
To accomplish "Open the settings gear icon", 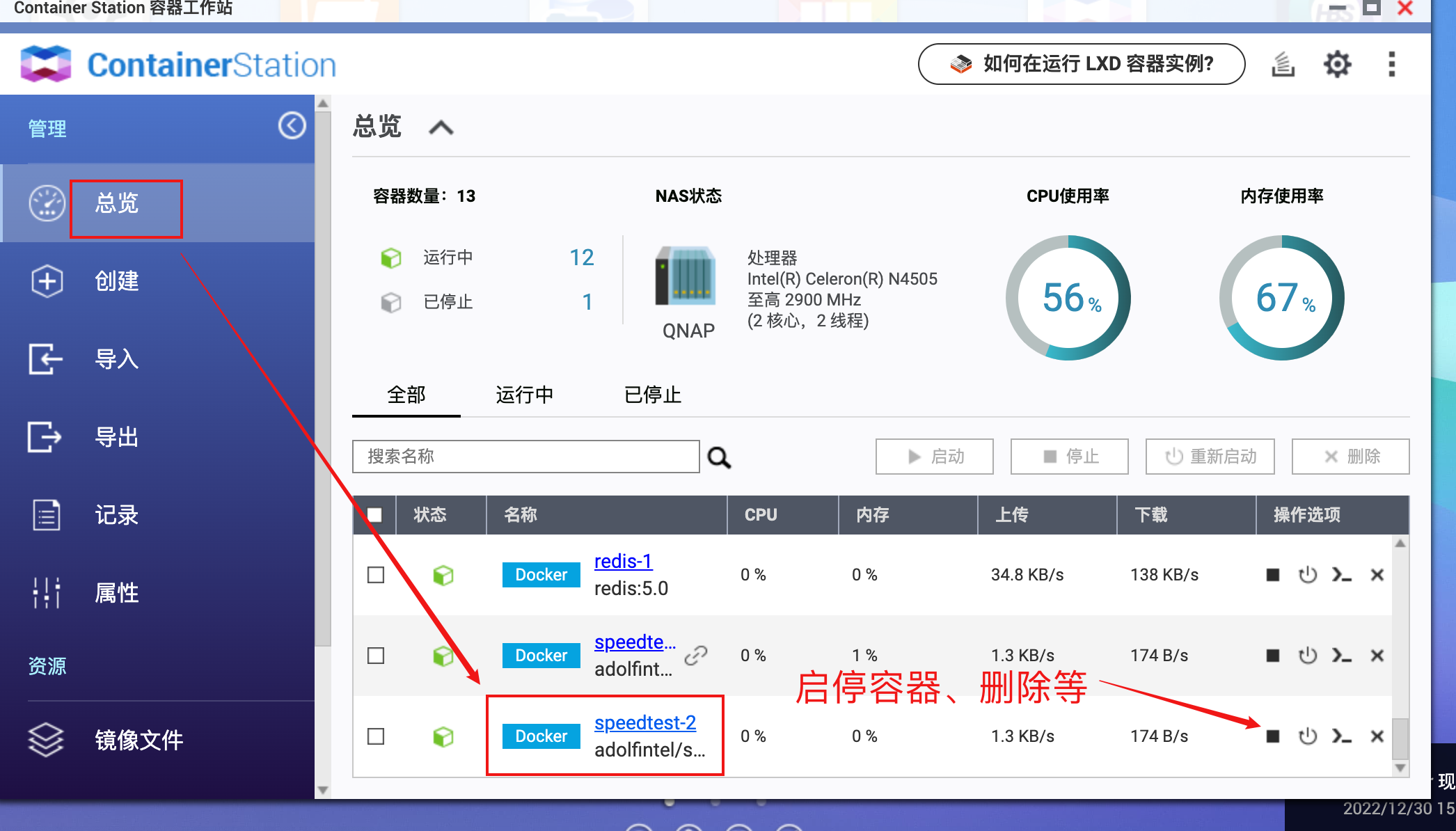I will pyautogui.click(x=1336, y=65).
